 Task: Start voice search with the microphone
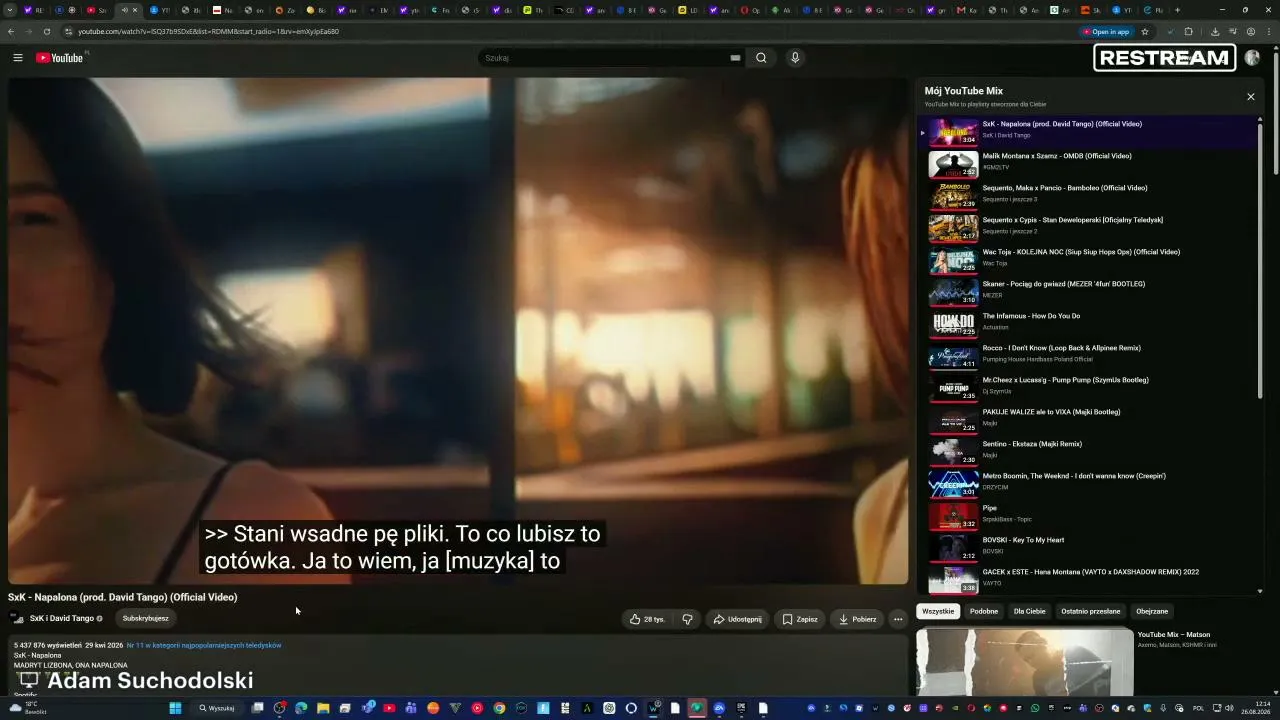click(795, 58)
